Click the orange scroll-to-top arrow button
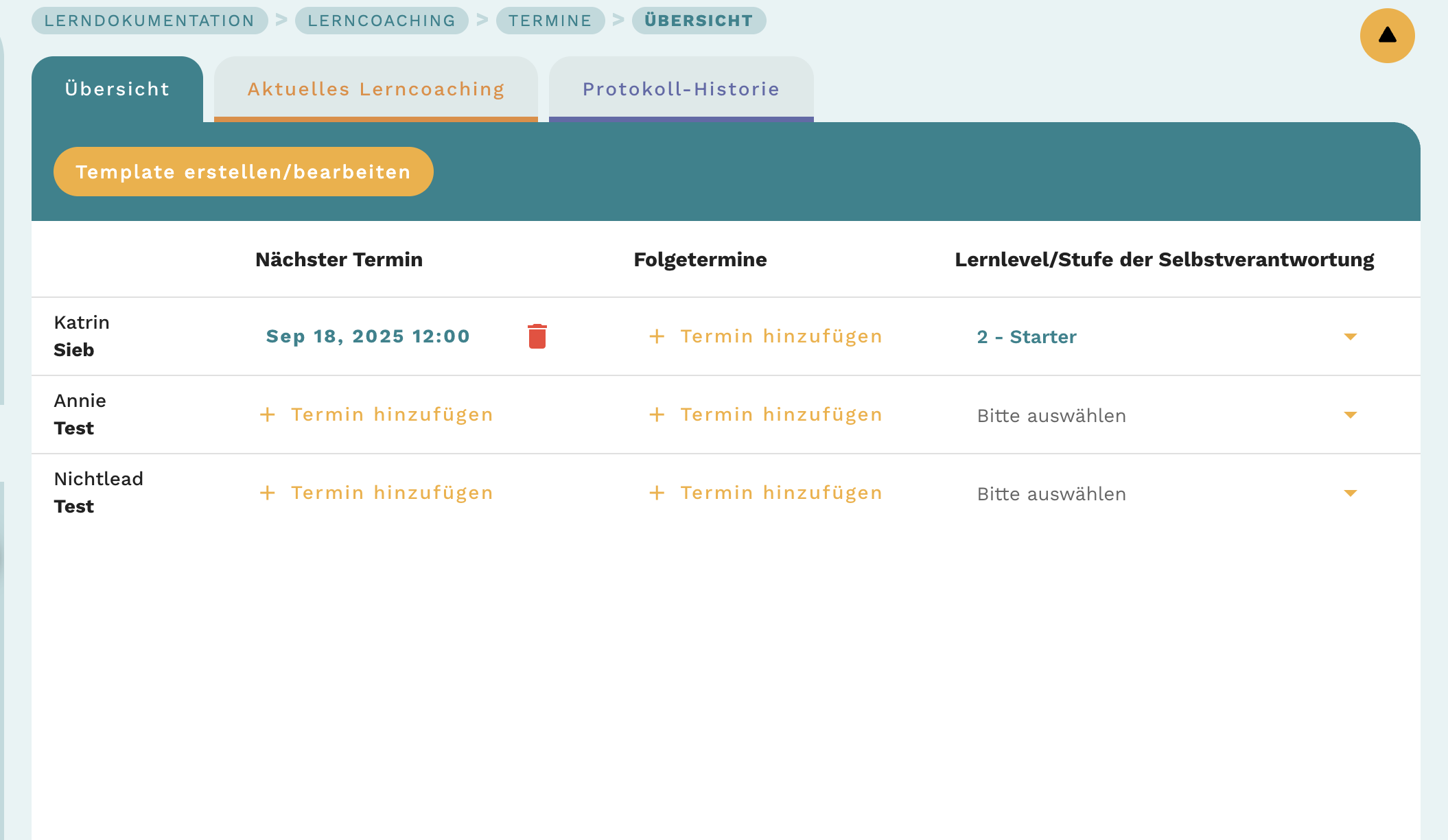This screenshot has width=1448, height=840. pyautogui.click(x=1387, y=36)
